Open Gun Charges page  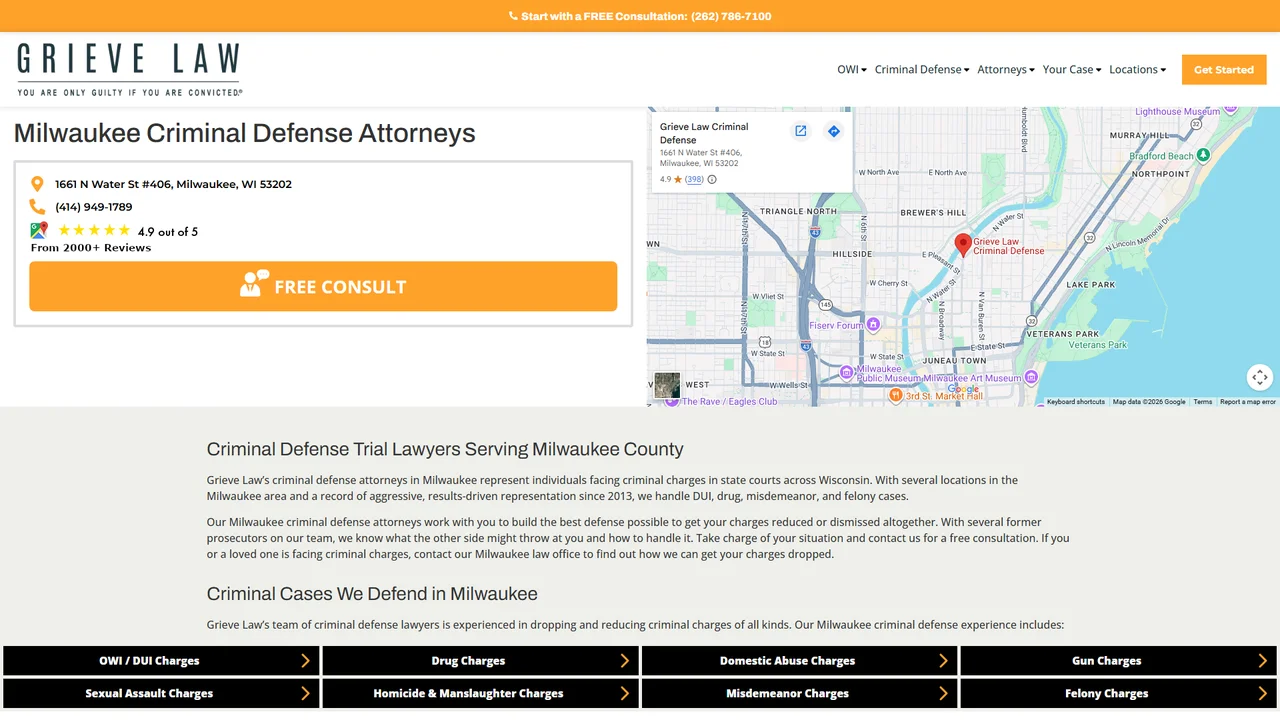tap(1118, 661)
